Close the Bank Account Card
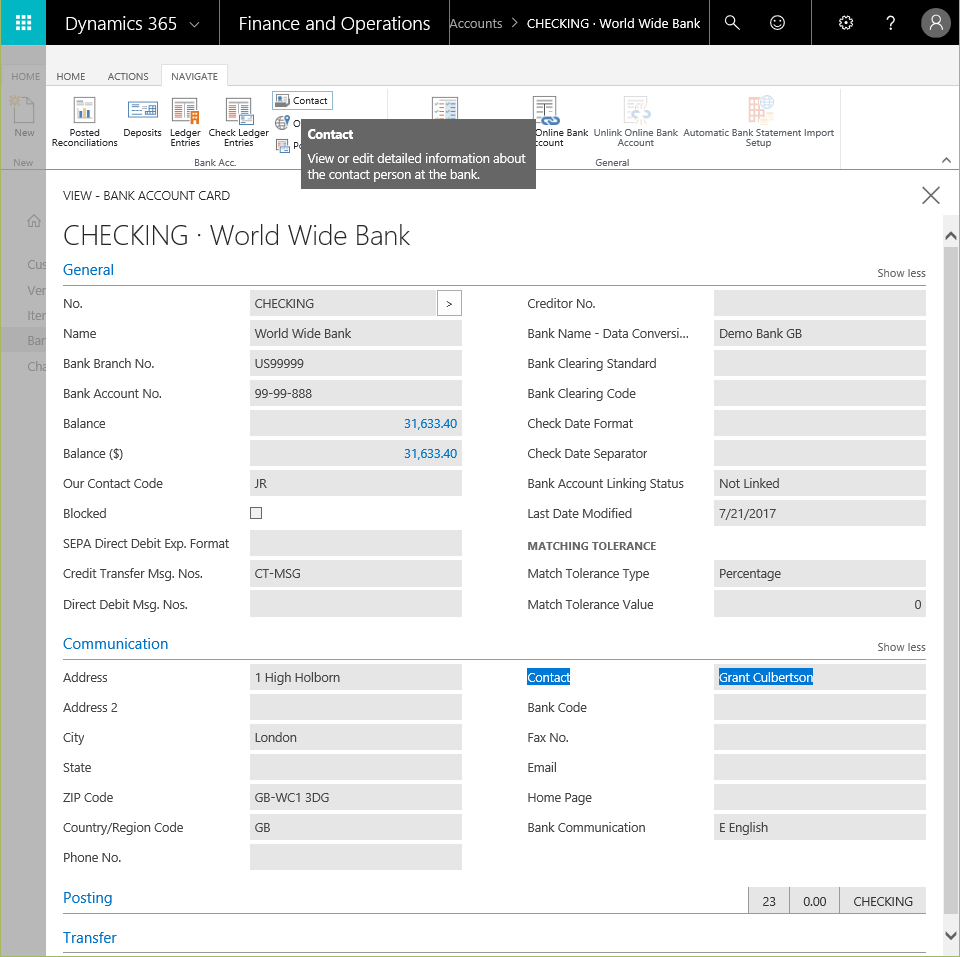 coord(931,195)
